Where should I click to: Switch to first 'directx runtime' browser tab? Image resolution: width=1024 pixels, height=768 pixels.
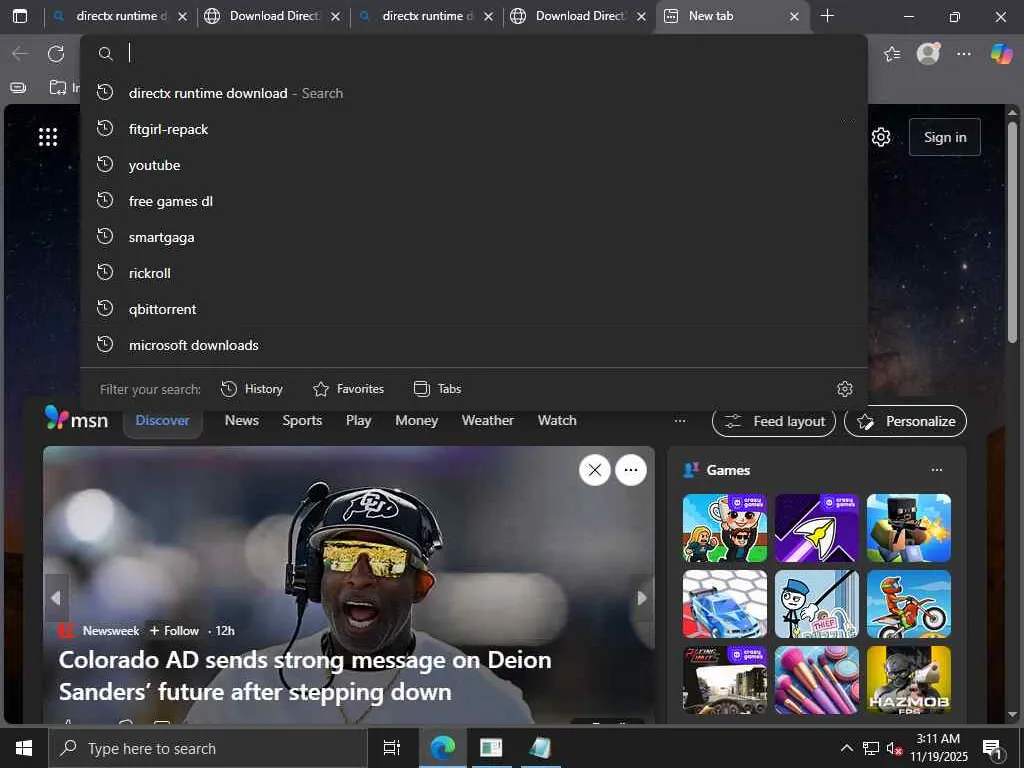(x=121, y=16)
